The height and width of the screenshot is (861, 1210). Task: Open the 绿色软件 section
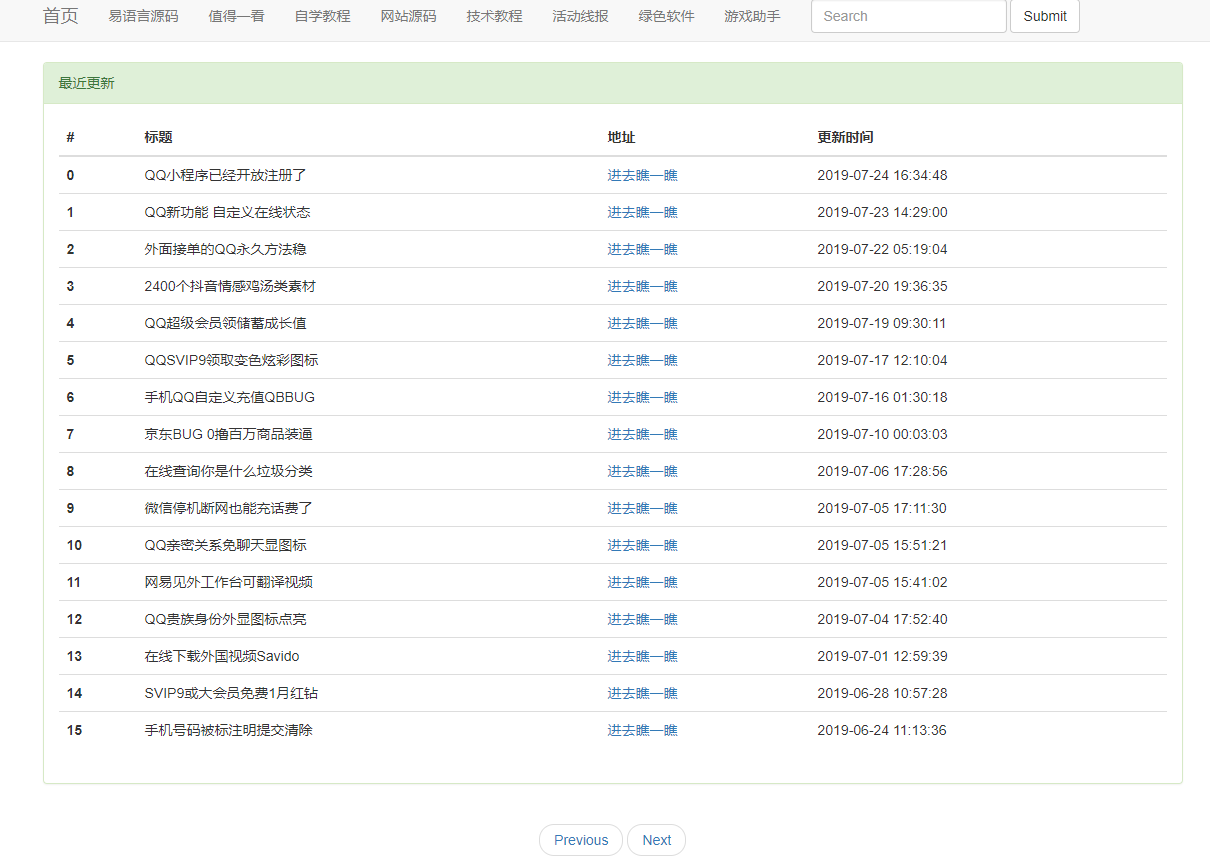(665, 16)
